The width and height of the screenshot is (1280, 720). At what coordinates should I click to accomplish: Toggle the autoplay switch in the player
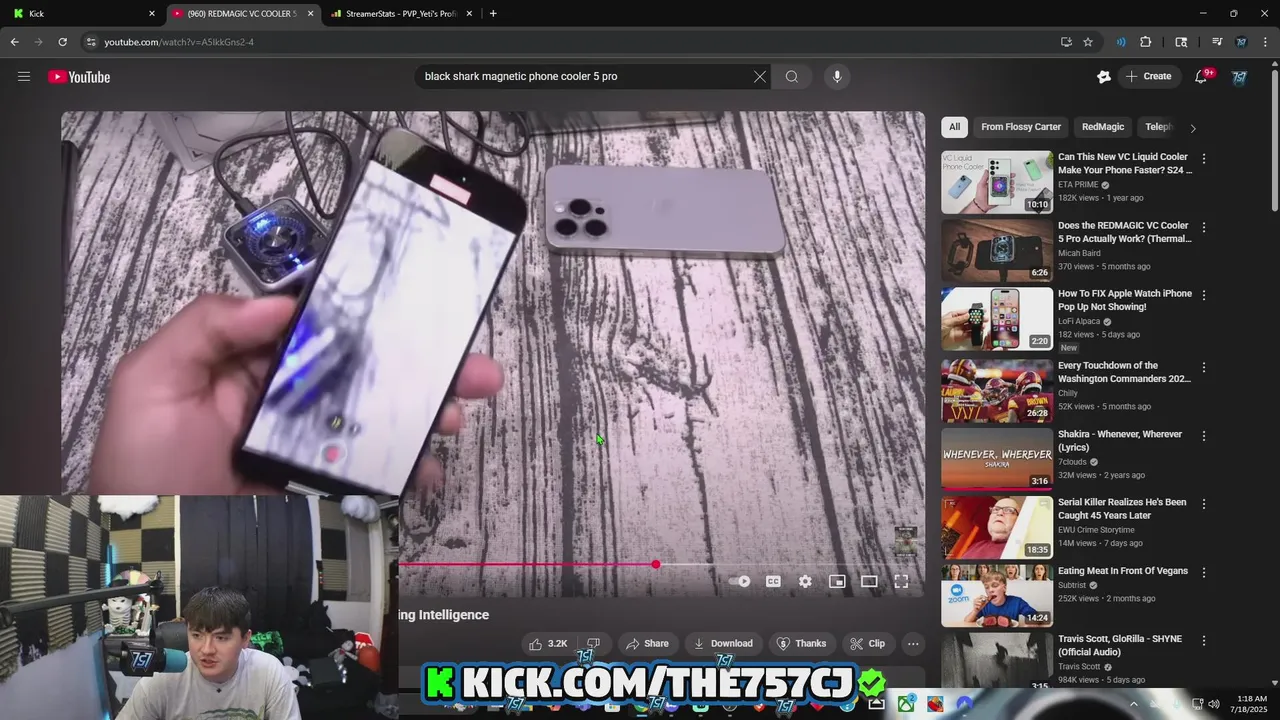[x=740, y=581]
